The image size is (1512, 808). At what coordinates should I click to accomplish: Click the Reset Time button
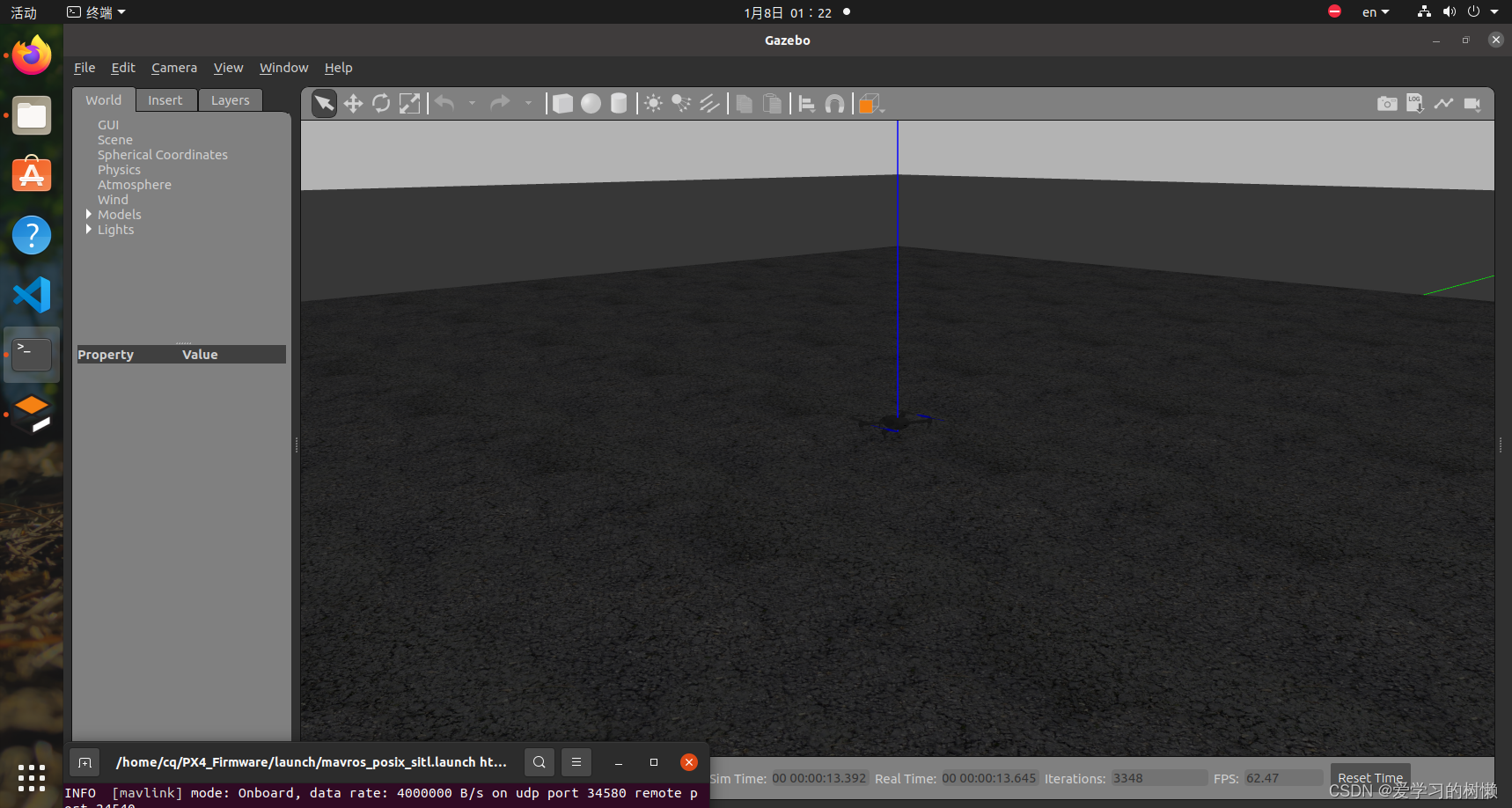click(1369, 778)
